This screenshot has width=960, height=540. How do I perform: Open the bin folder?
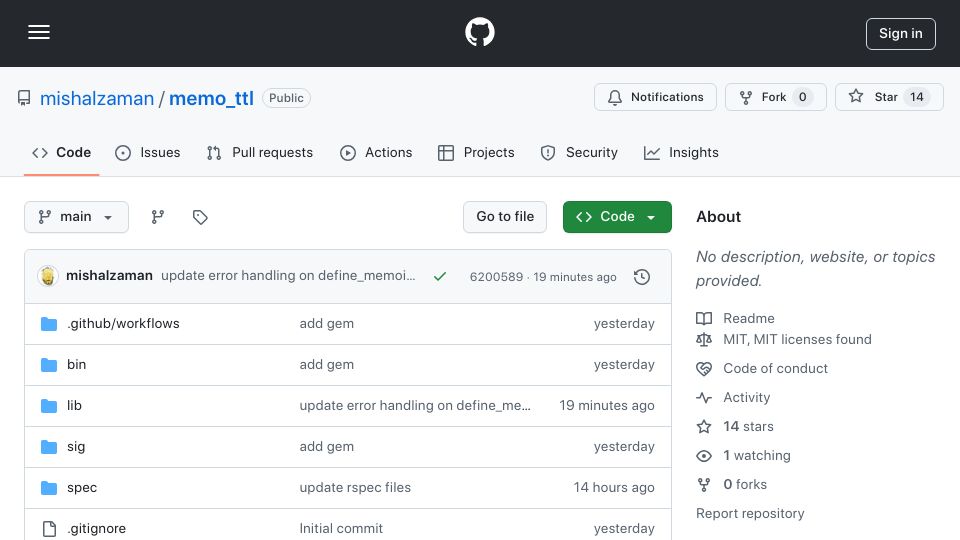[77, 364]
